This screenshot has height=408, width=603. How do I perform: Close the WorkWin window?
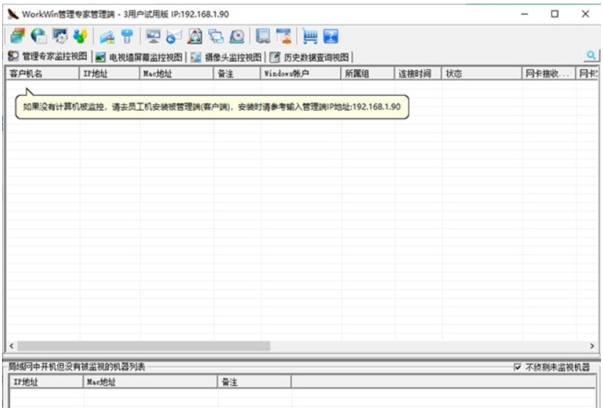585,14
